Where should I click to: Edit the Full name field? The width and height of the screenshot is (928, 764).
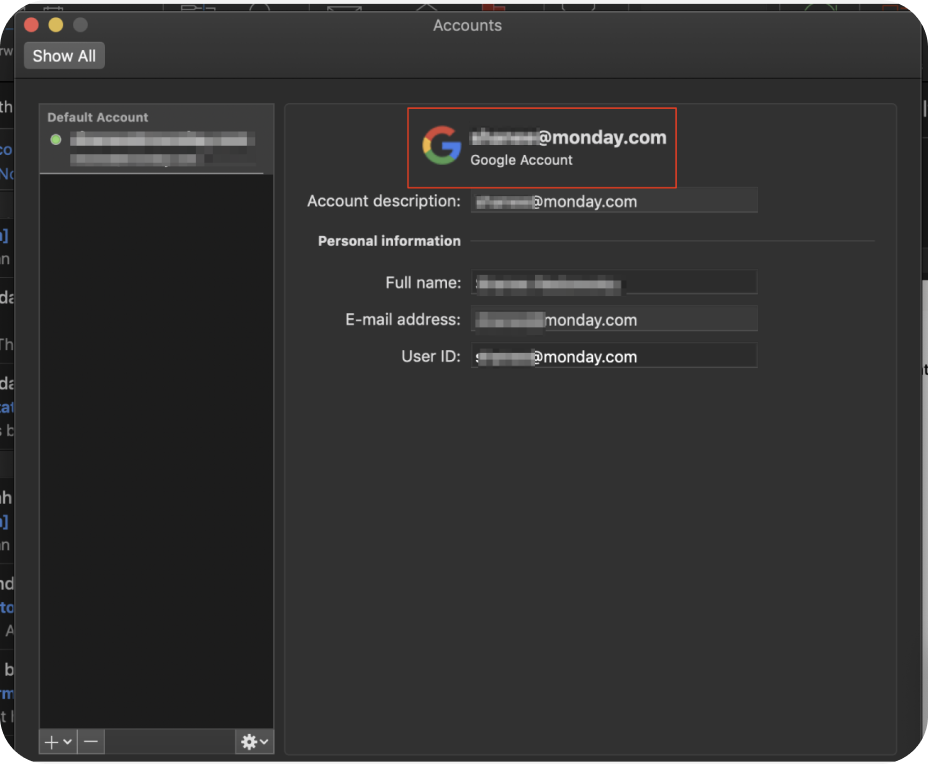pos(614,283)
